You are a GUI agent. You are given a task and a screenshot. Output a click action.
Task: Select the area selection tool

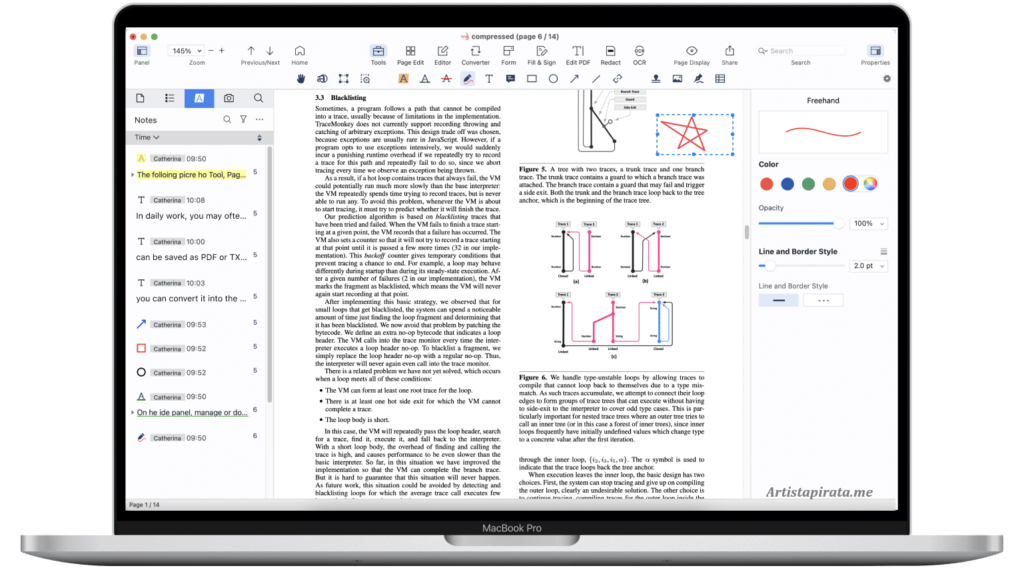coord(344,78)
